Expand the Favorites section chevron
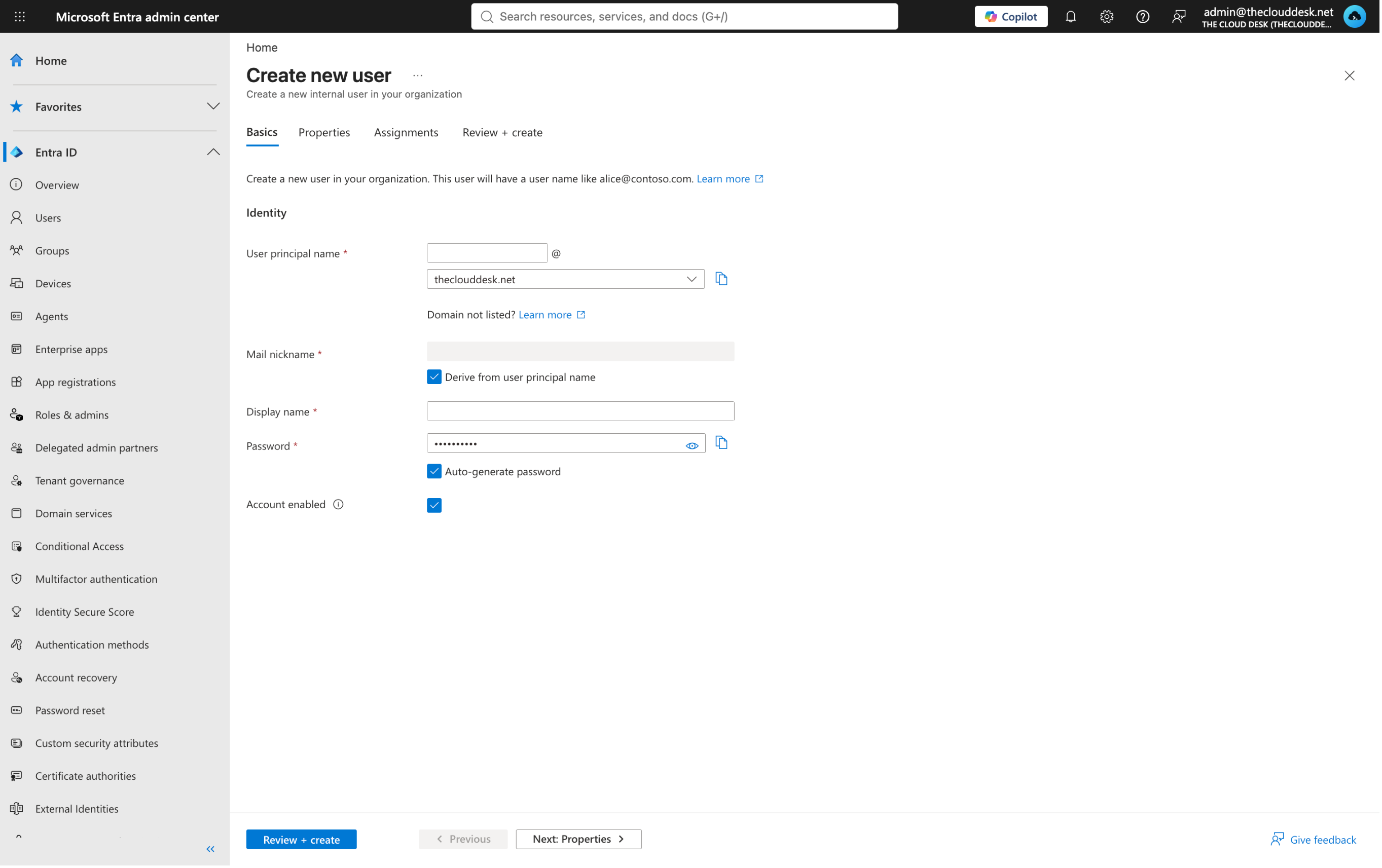This screenshot has width=1382, height=868. coord(213,106)
